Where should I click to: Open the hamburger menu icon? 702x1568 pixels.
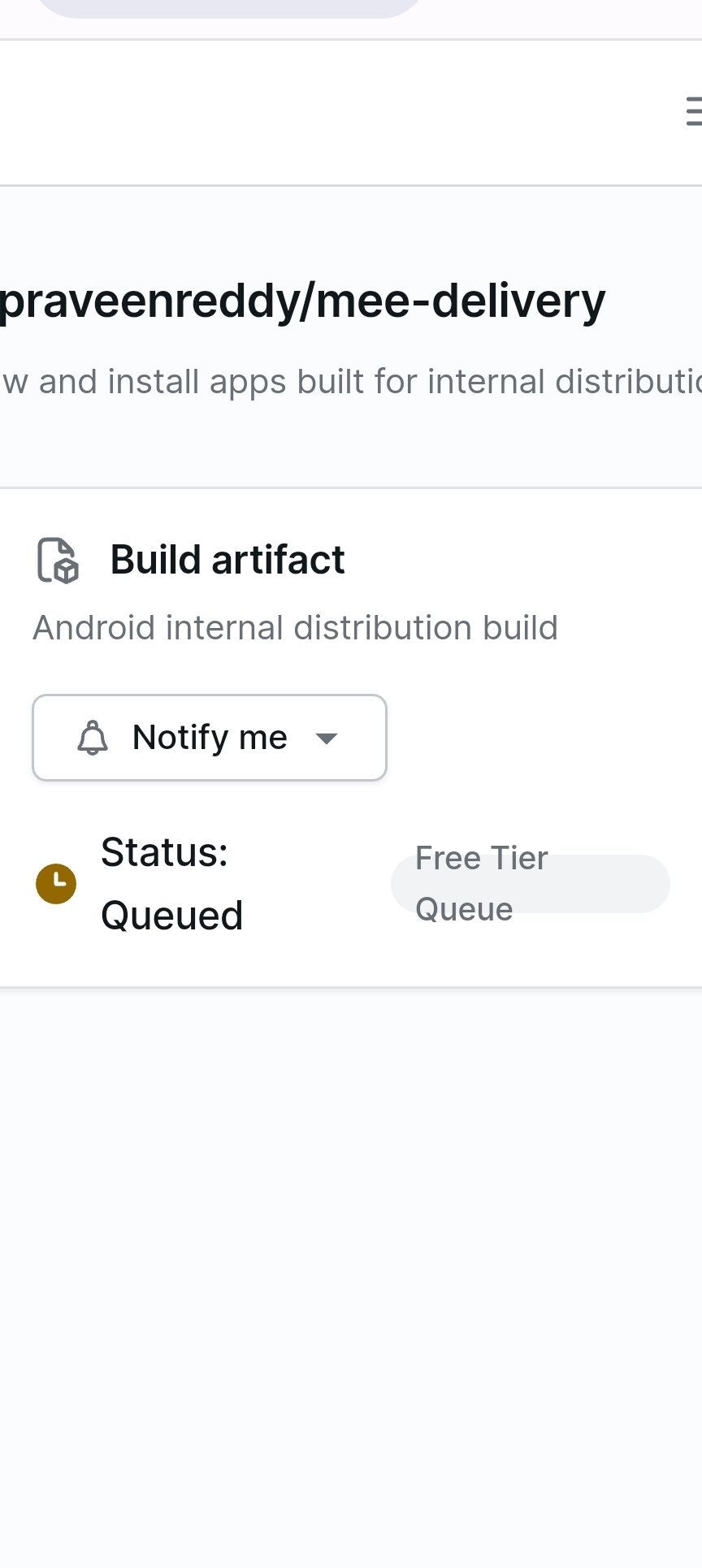694,111
